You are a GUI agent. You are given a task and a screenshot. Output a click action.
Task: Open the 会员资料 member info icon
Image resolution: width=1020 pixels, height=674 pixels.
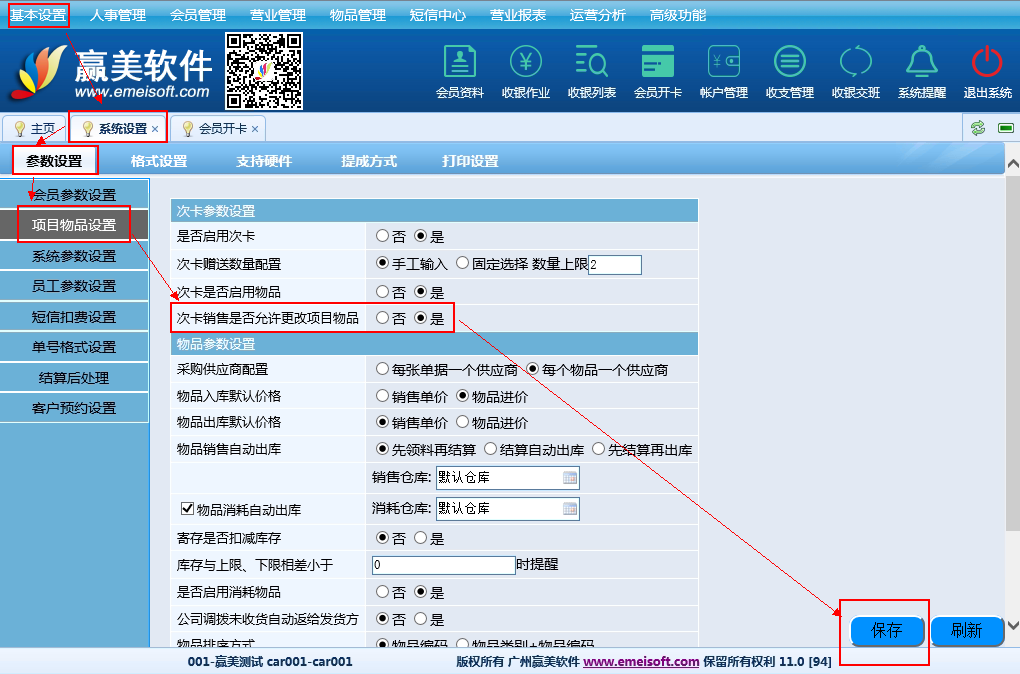point(460,69)
